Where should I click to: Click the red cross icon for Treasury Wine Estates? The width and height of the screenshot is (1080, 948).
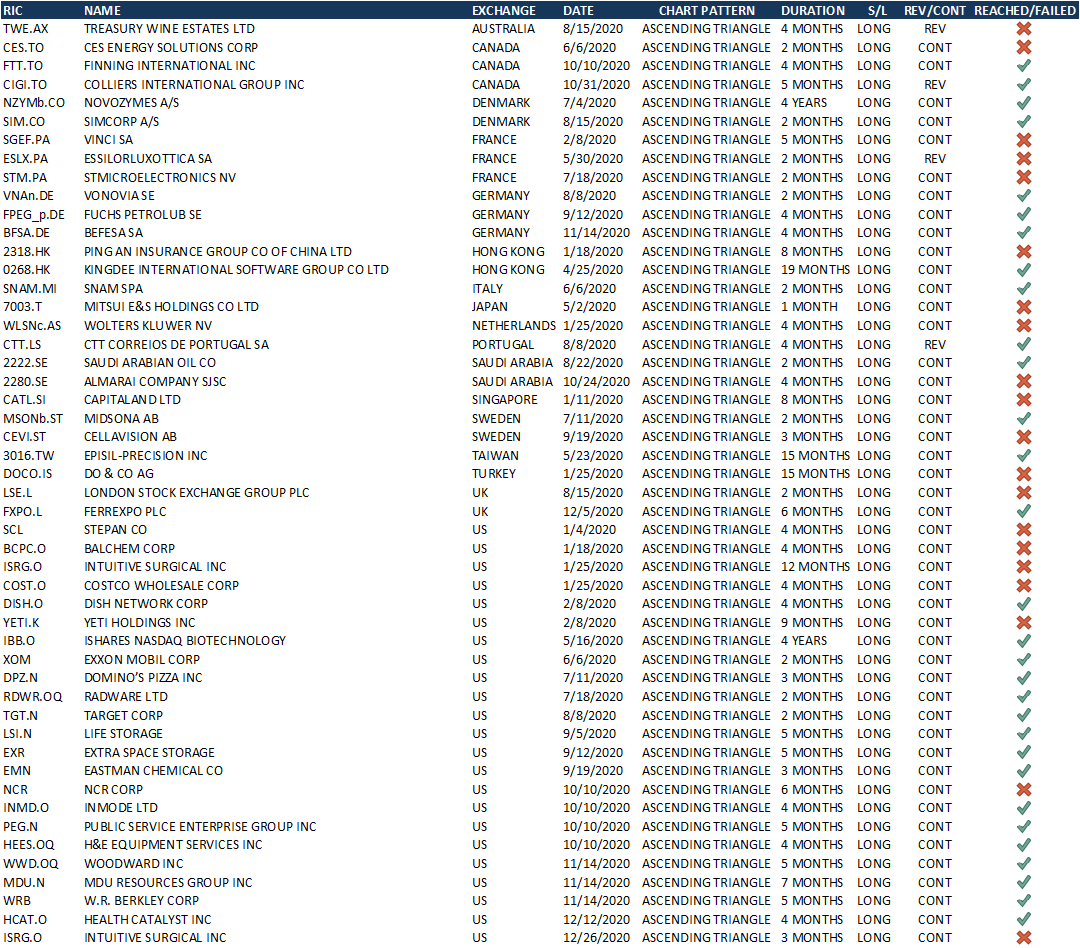click(x=1024, y=29)
